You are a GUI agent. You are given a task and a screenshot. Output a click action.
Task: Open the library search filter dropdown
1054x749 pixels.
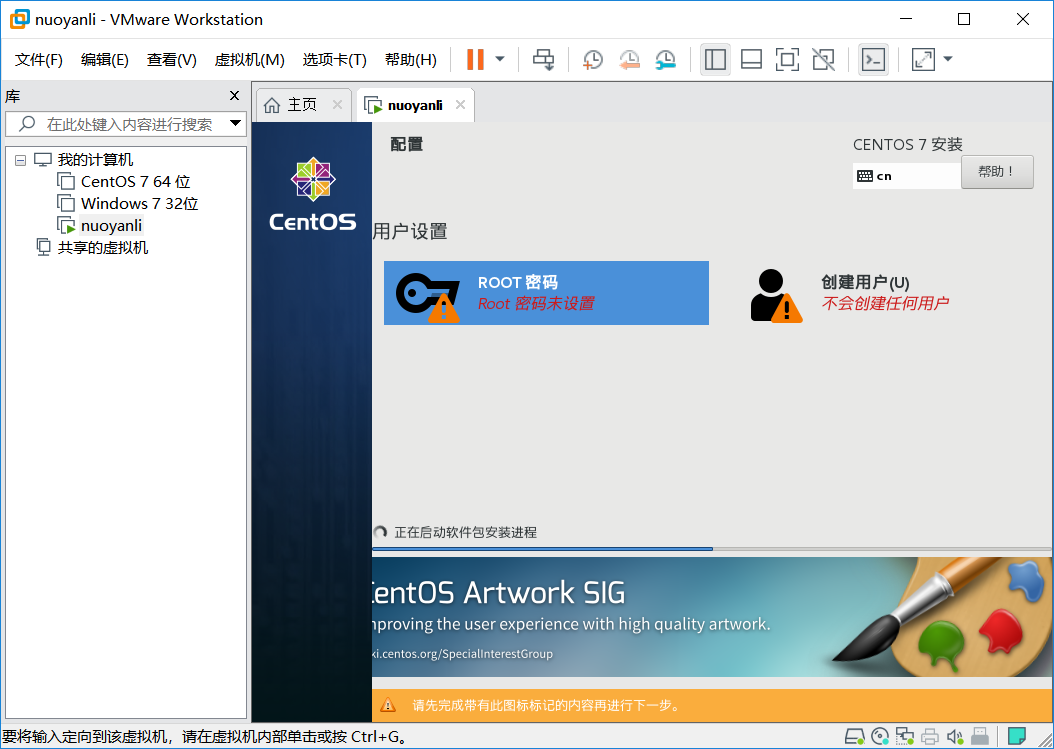(x=236, y=123)
